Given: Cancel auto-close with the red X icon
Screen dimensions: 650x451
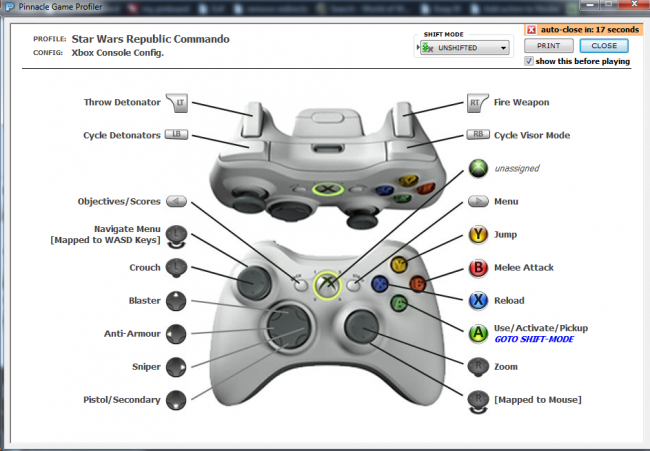Looking at the screenshot, I should pyautogui.click(x=531, y=30).
